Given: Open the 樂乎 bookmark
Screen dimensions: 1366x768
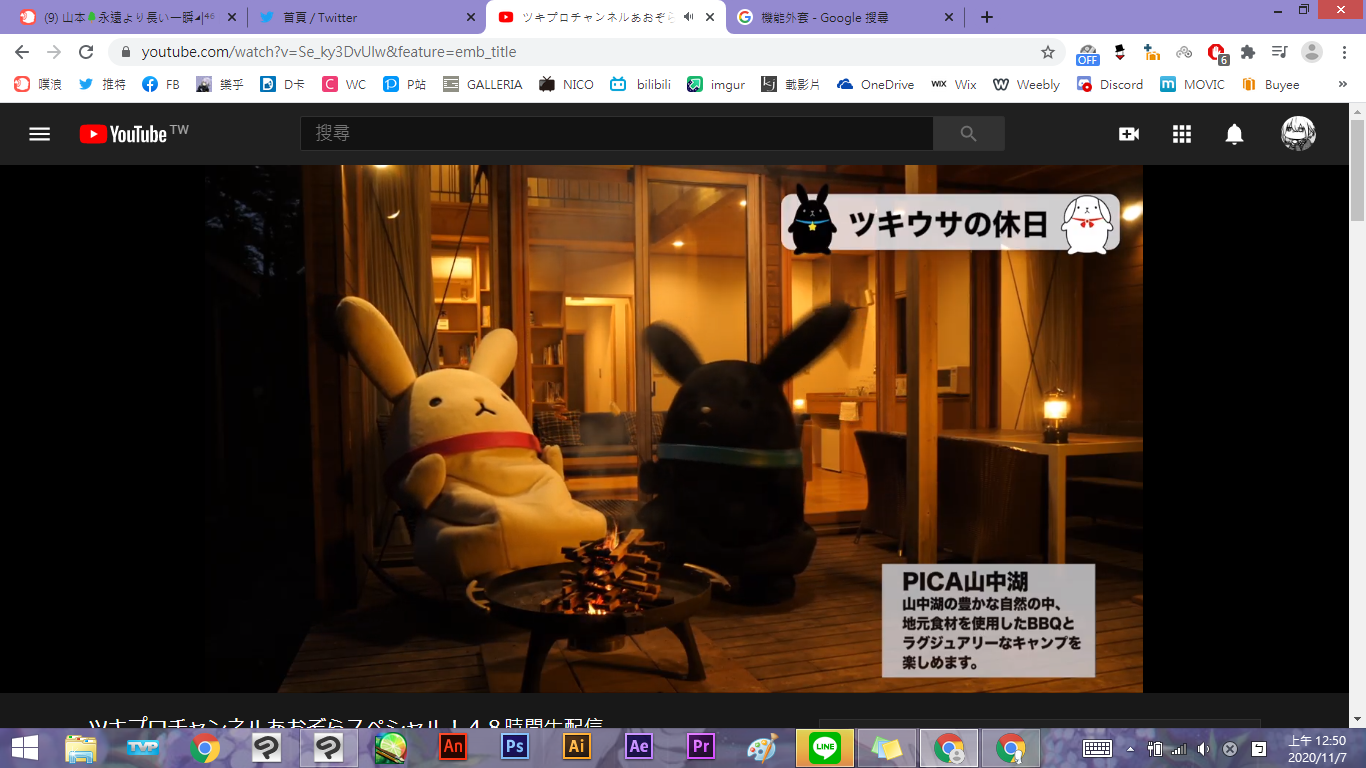Looking at the screenshot, I should click(220, 85).
